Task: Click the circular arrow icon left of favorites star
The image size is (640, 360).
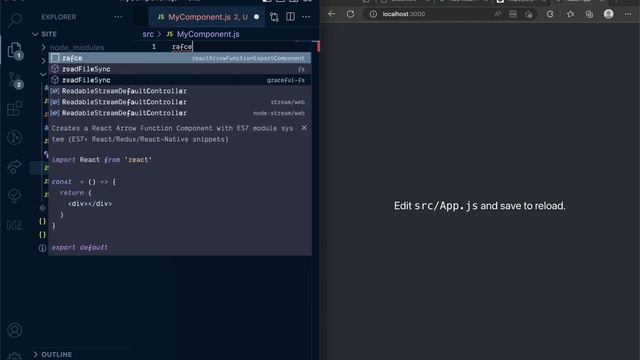Action: pos(550,14)
